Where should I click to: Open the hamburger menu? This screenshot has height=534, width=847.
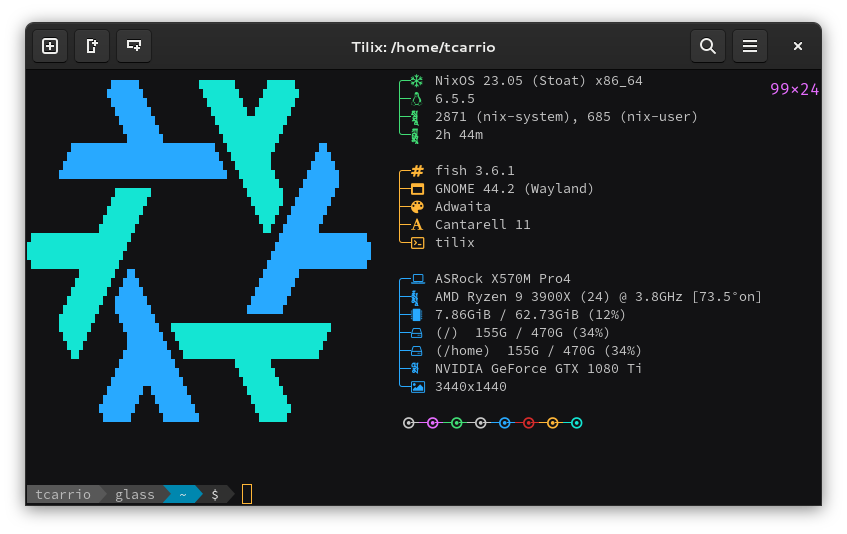(750, 46)
